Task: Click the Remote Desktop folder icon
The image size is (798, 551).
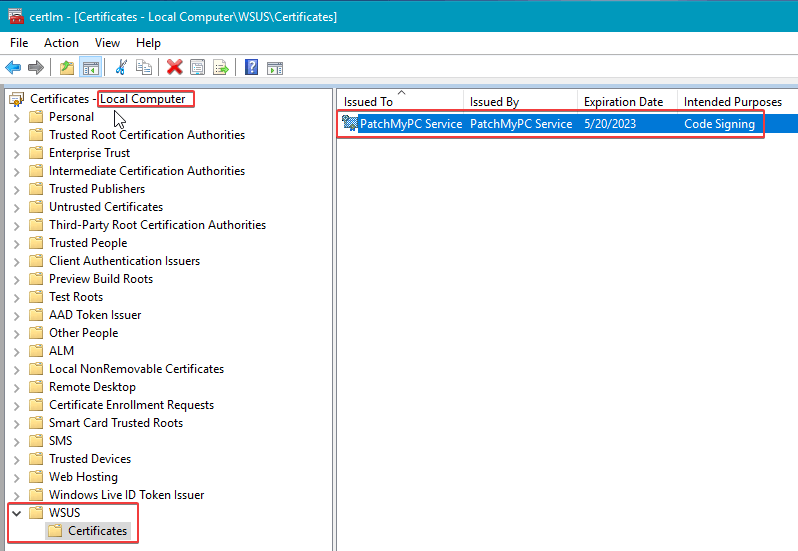Action: coord(36,387)
